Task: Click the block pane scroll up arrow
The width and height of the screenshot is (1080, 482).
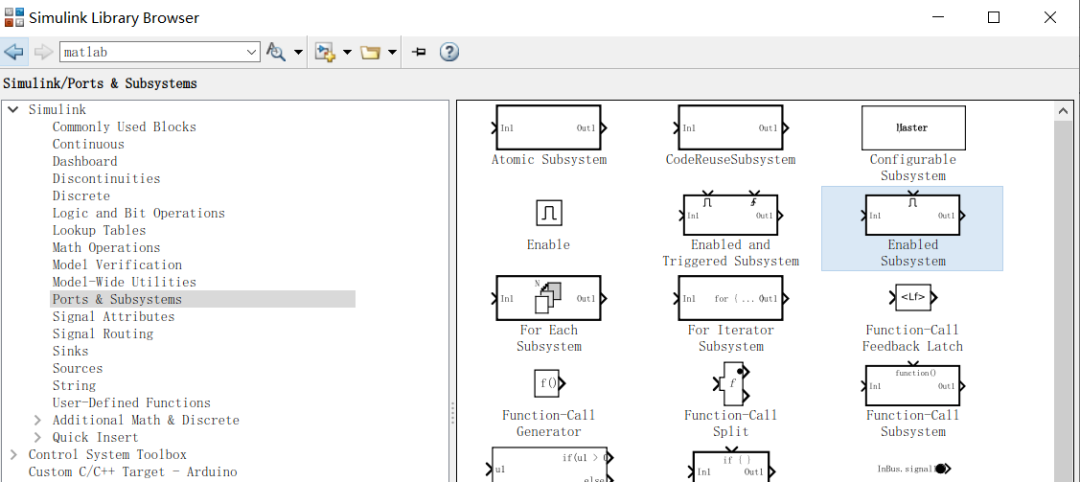Action: coord(1063,111)
